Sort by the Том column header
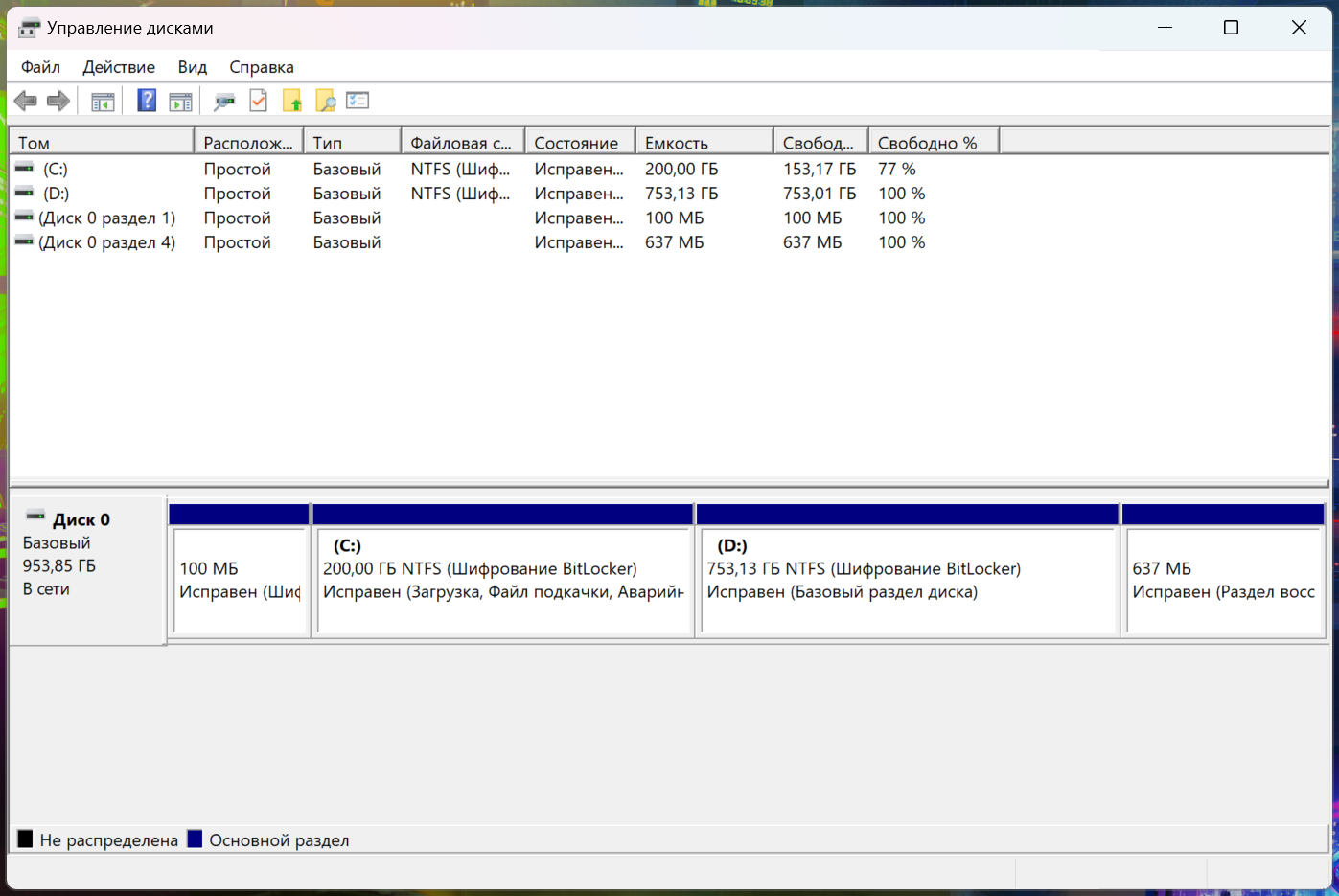Screen dimensions: 1339x896 [102, 143]
